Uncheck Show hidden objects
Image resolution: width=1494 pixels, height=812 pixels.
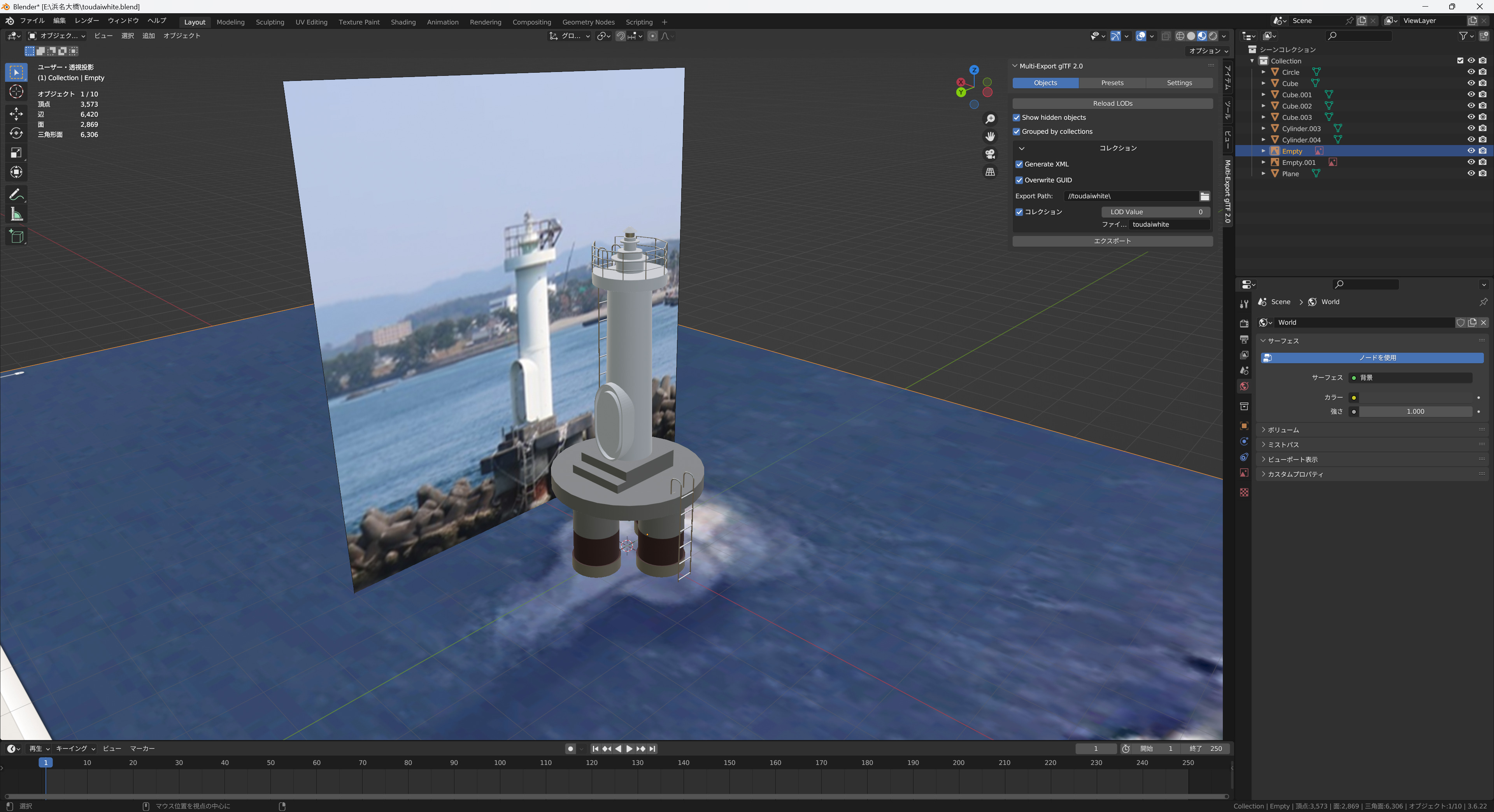point(1016,118)
